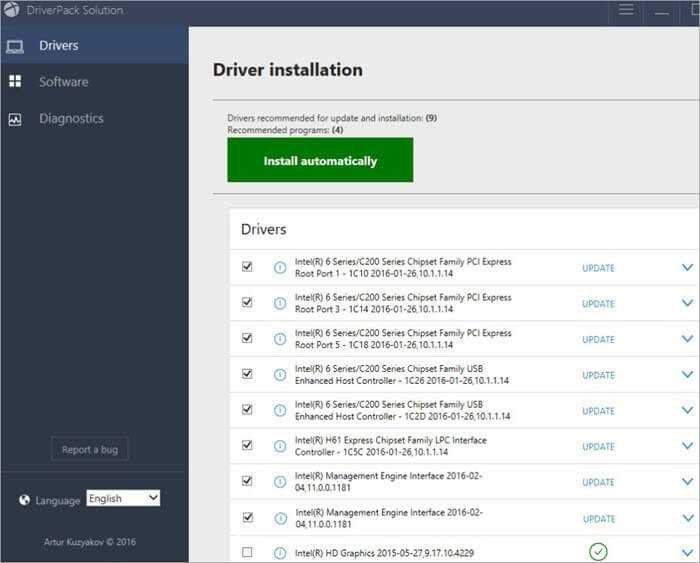This screenshot has height=563, width=700.
Task: Click the Software grid icon in sidebar
Action: coord(15,81)
